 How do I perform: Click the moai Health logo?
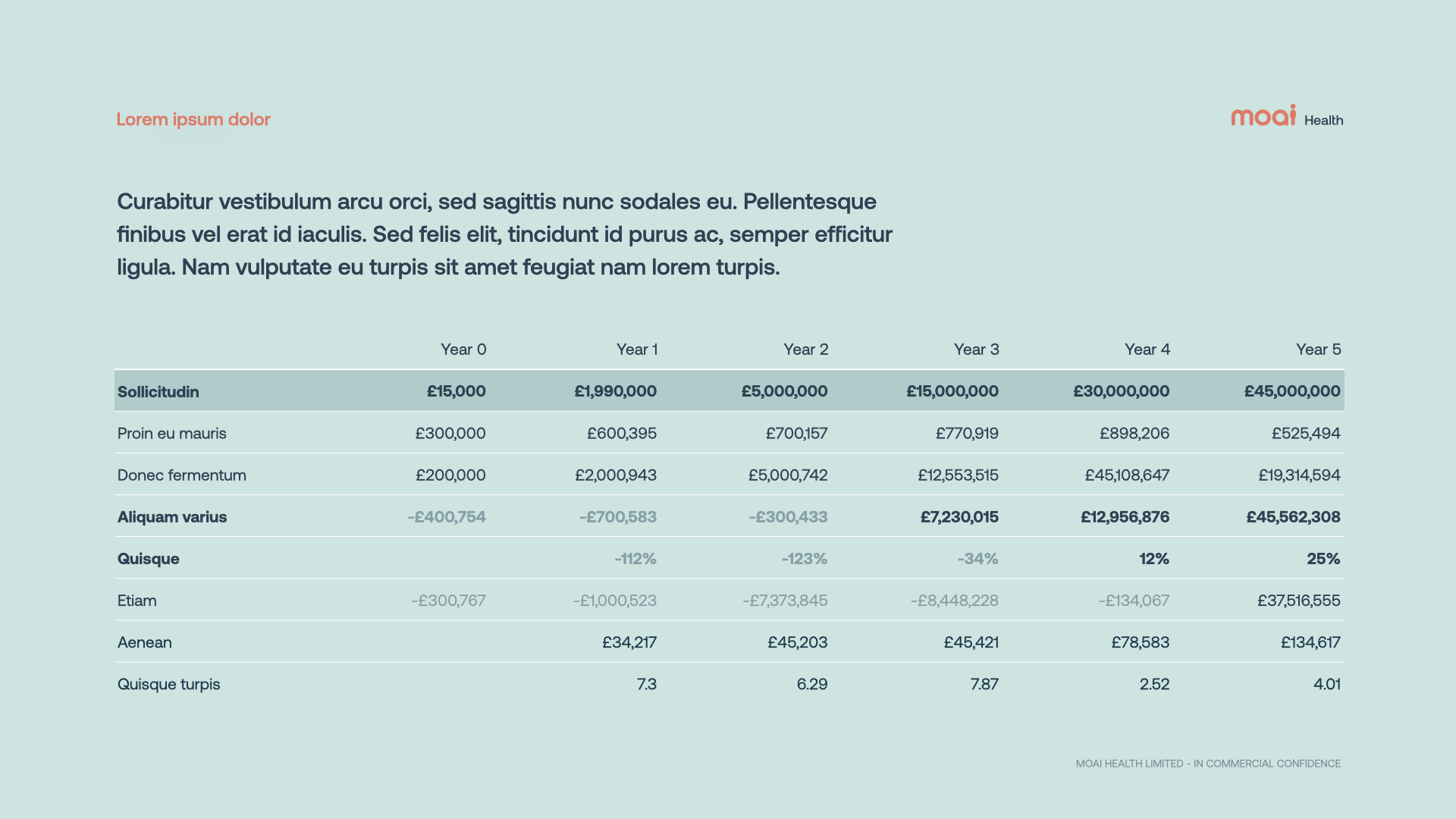click(1286, 117)
